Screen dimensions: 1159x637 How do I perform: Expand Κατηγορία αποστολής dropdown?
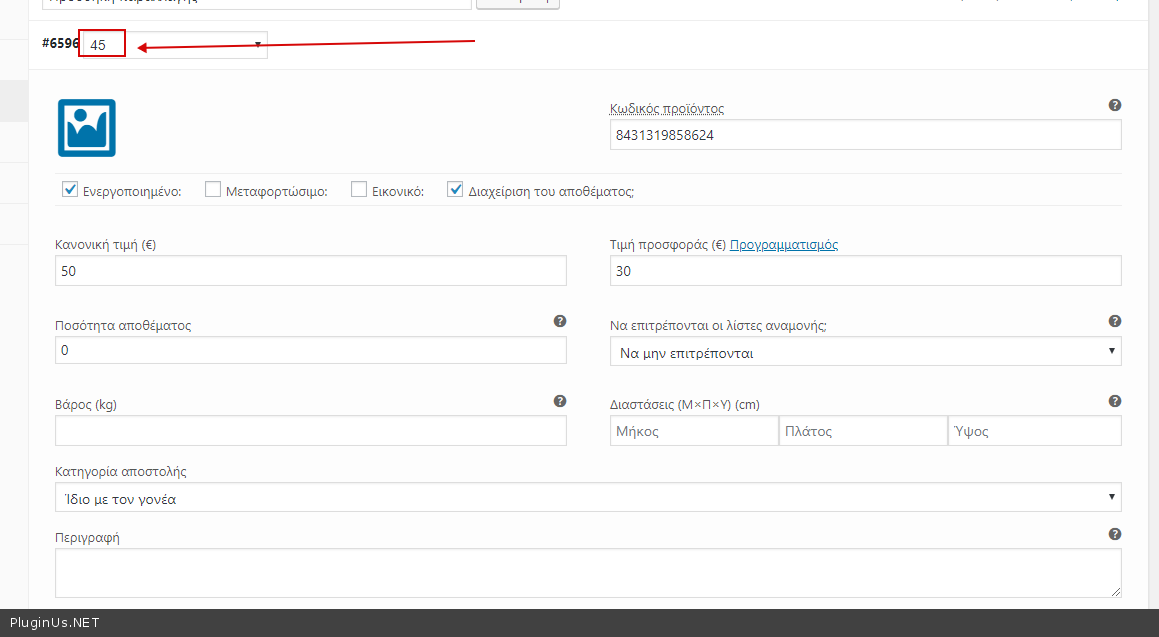588,498
